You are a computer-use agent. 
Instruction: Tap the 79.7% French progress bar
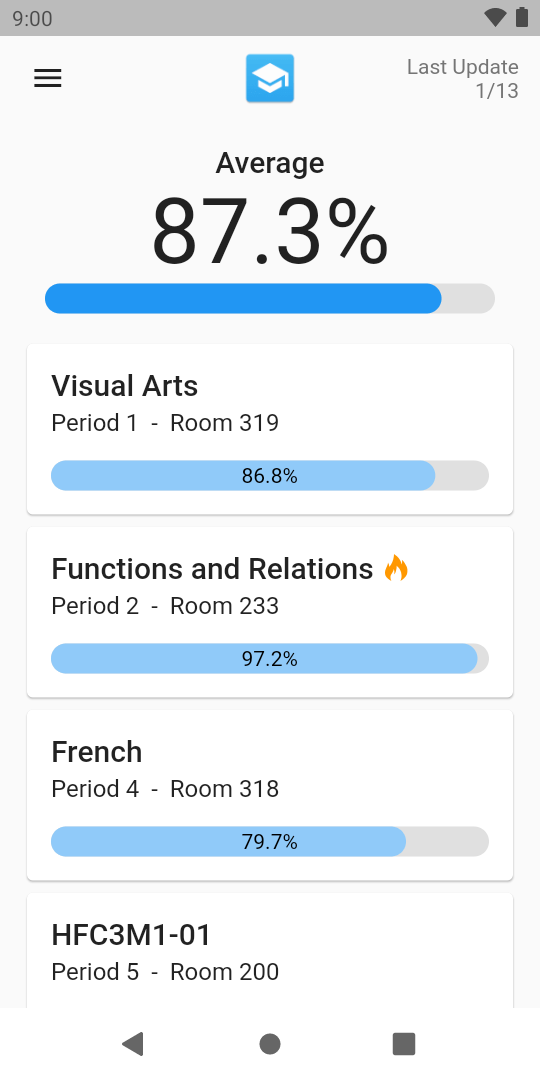click(x=270, y=842)
